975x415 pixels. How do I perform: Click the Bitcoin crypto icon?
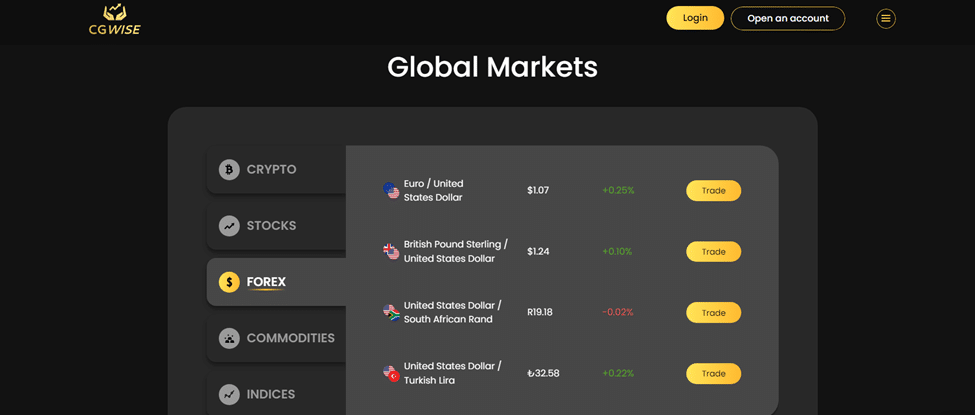[229, 170]
